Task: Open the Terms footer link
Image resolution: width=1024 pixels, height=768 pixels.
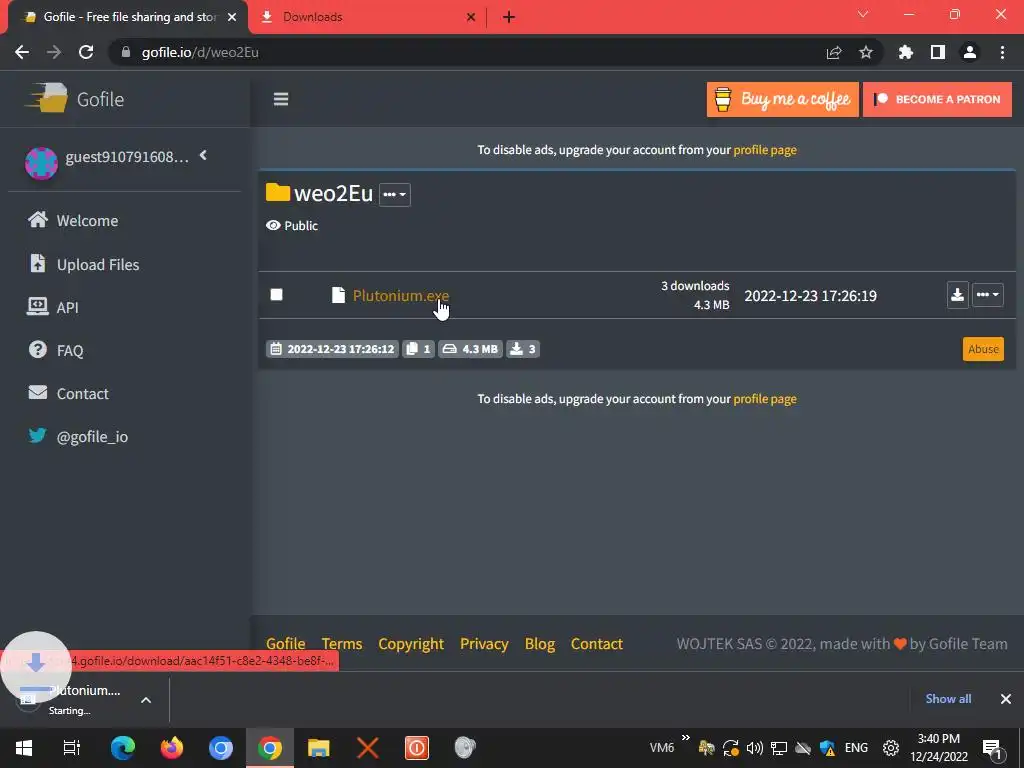Action: (342, 644)
